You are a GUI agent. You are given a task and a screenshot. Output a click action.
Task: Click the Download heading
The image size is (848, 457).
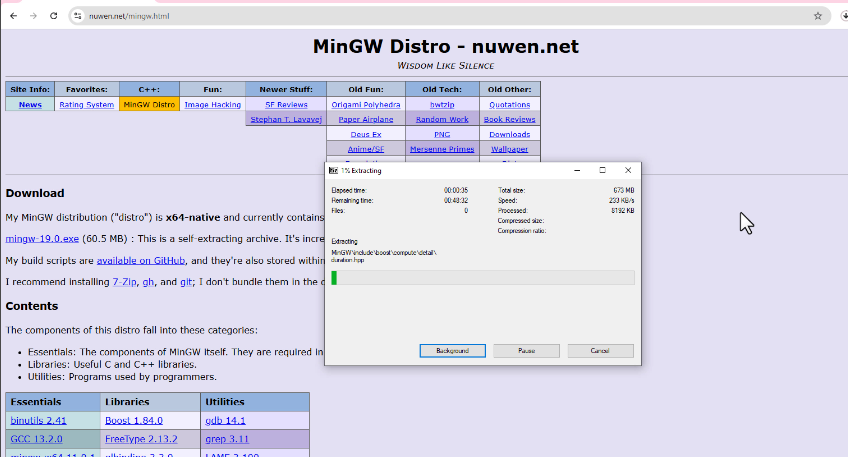click(x=35, y=193)
